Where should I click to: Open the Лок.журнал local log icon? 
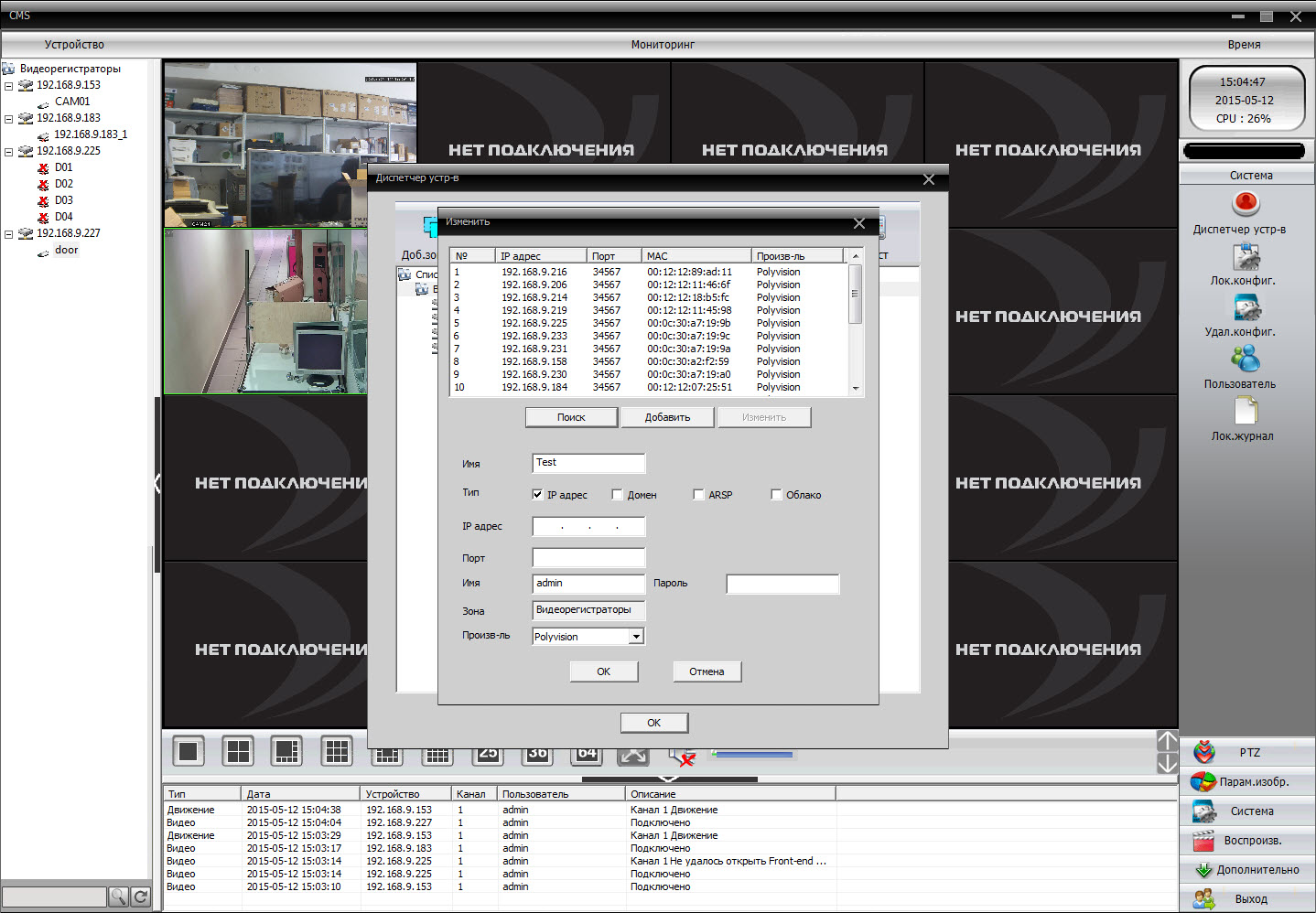point(1246,411)
